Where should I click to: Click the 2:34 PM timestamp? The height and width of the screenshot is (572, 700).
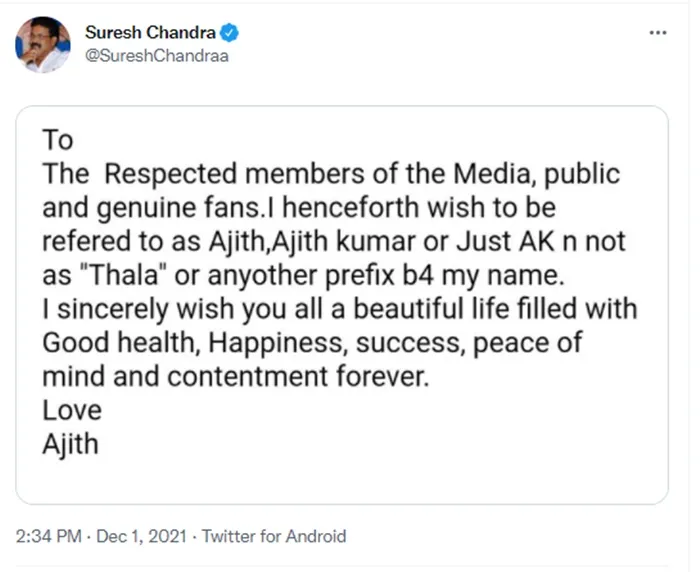(48, 537)
